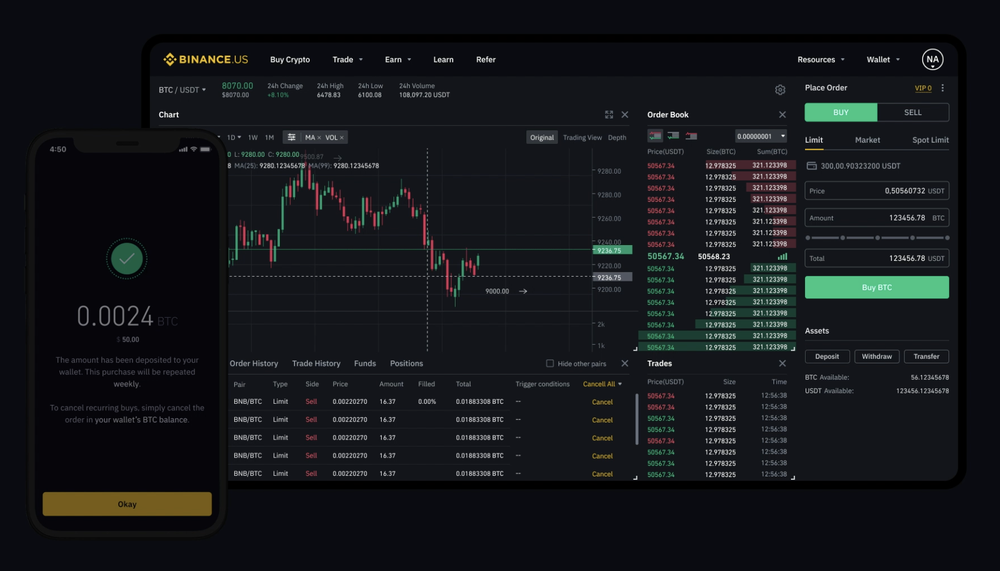Click the order table resize corner handle
The height and width of the screenshot is (571, 1000).
[x=635, y=477]
